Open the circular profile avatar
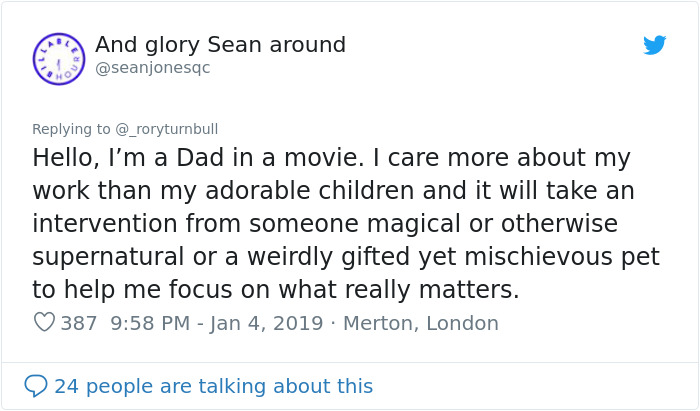 tap(59, 58)
